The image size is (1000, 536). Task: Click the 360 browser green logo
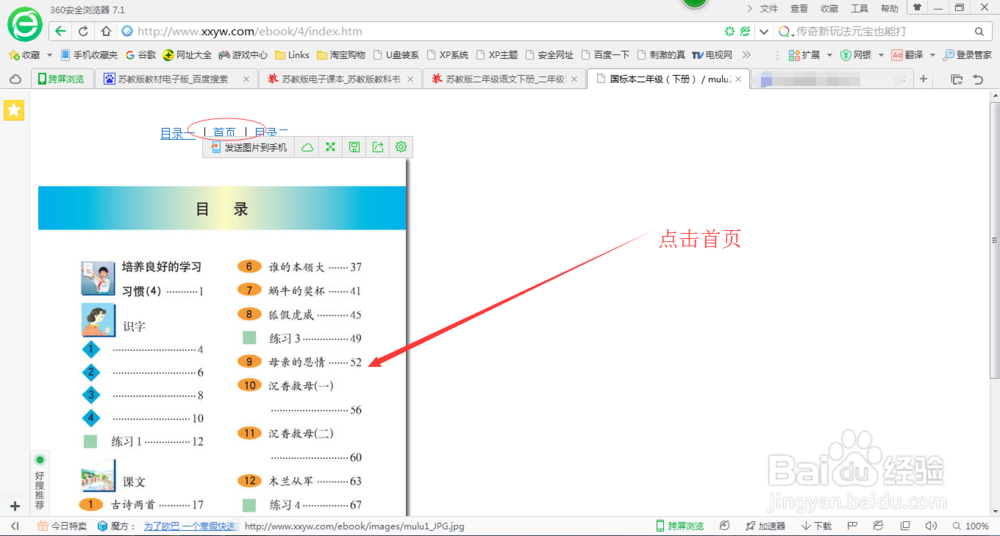tap(24, 25)
